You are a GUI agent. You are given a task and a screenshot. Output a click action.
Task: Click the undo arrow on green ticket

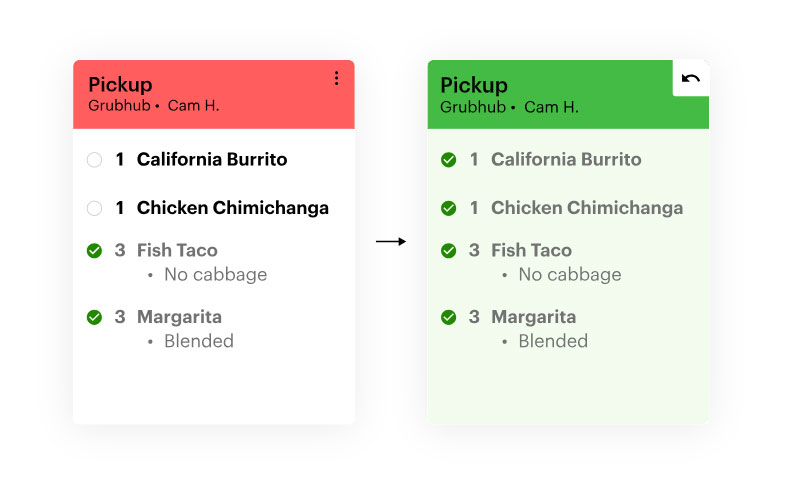tap(690, 78)
